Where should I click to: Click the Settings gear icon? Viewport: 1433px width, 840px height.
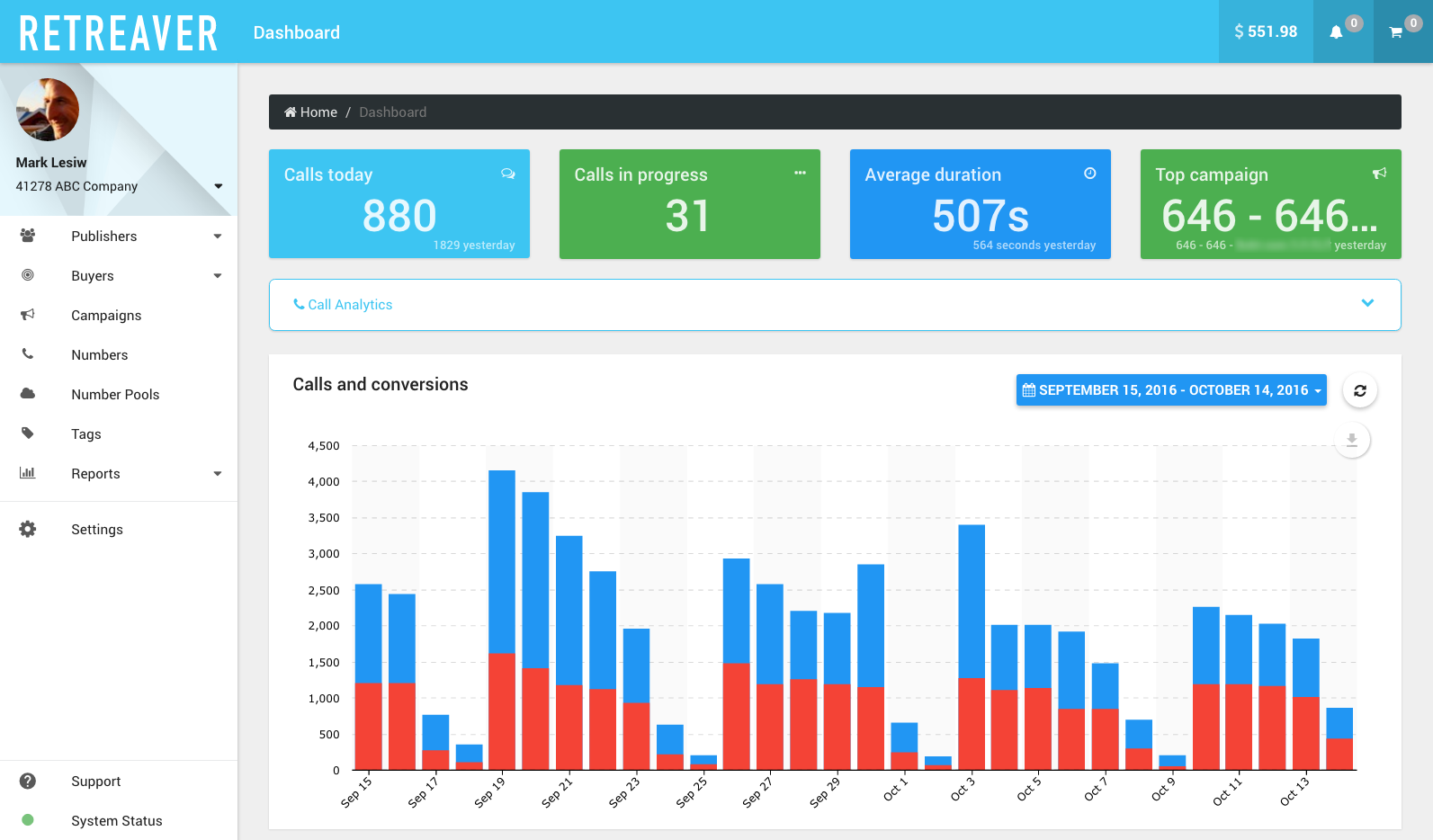[x=28, y=529]
